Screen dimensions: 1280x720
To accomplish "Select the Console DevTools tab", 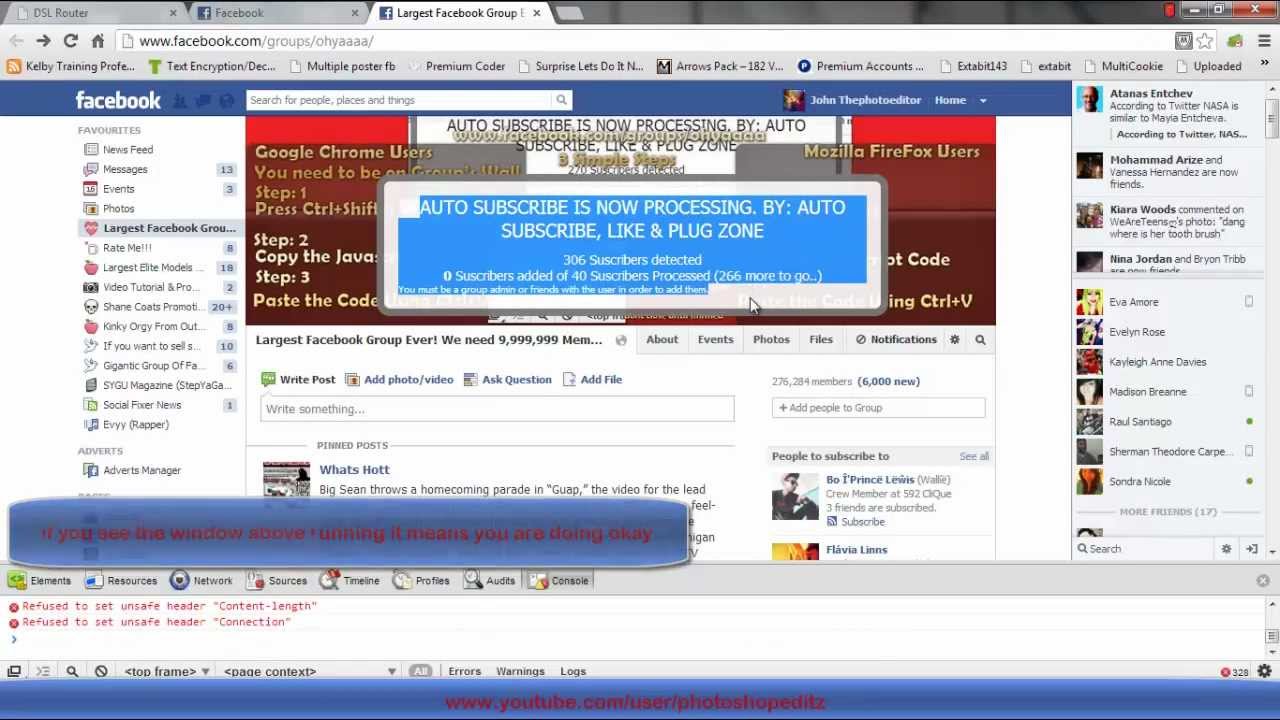I will click(559, 580).
